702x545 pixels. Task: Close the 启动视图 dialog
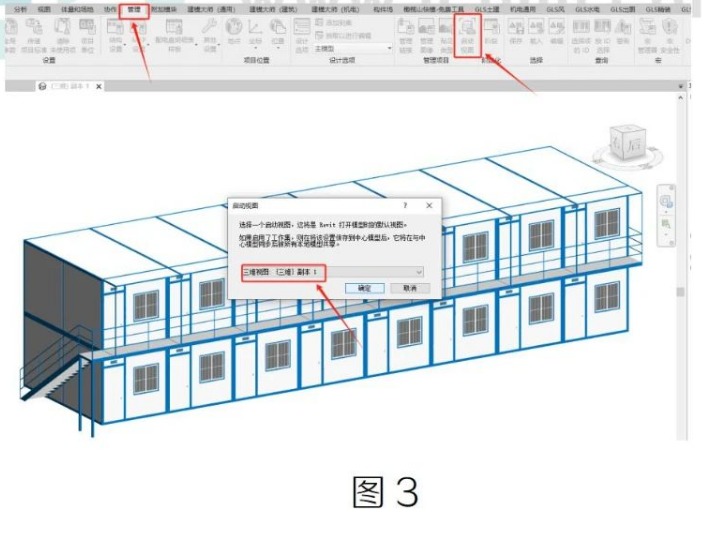click(x=429, y=205)
